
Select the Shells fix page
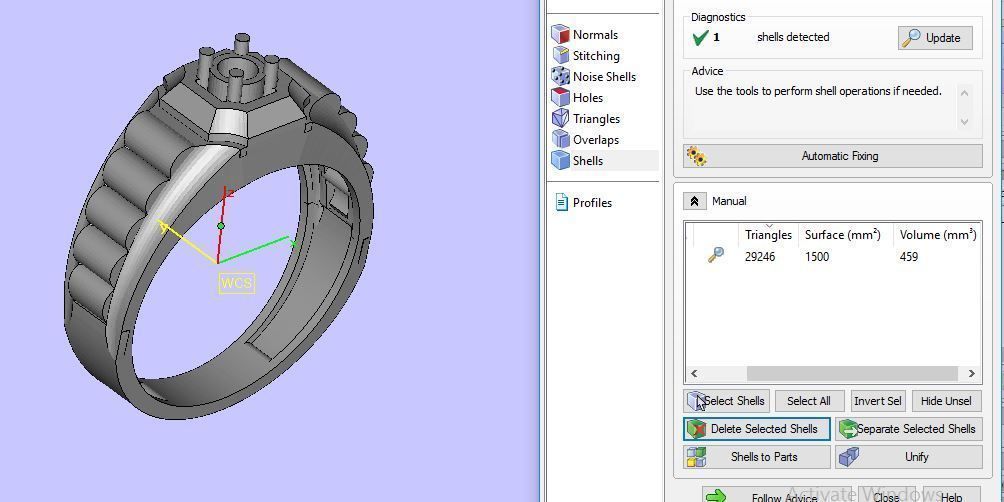pyautogui.click(x=604, y=161)
